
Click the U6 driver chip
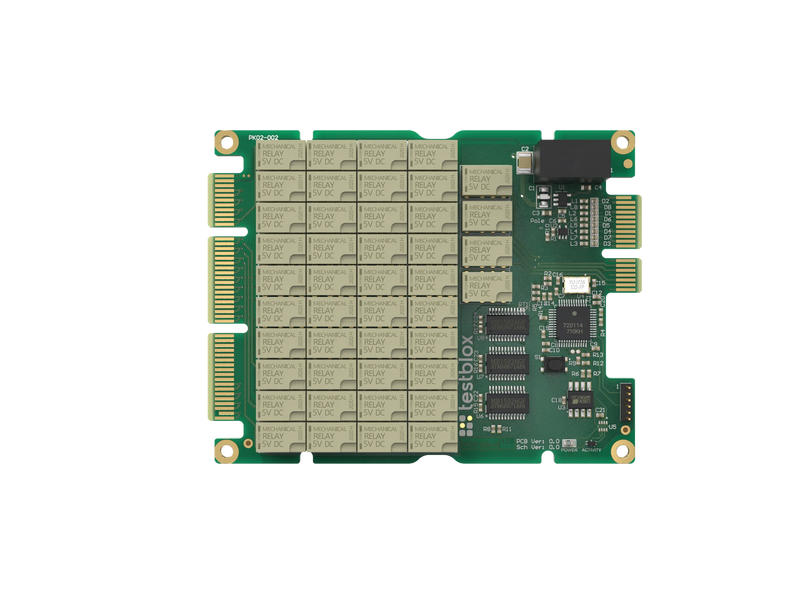509,405
